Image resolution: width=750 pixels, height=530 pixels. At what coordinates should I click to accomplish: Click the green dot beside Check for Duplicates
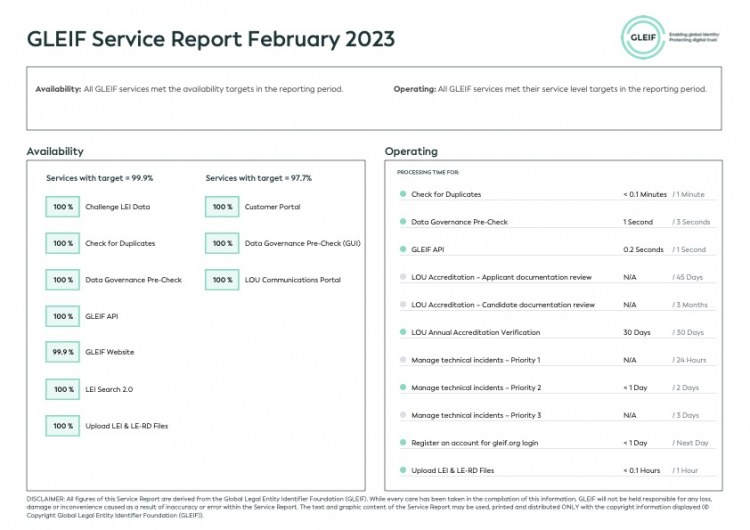tap(402, 194)
